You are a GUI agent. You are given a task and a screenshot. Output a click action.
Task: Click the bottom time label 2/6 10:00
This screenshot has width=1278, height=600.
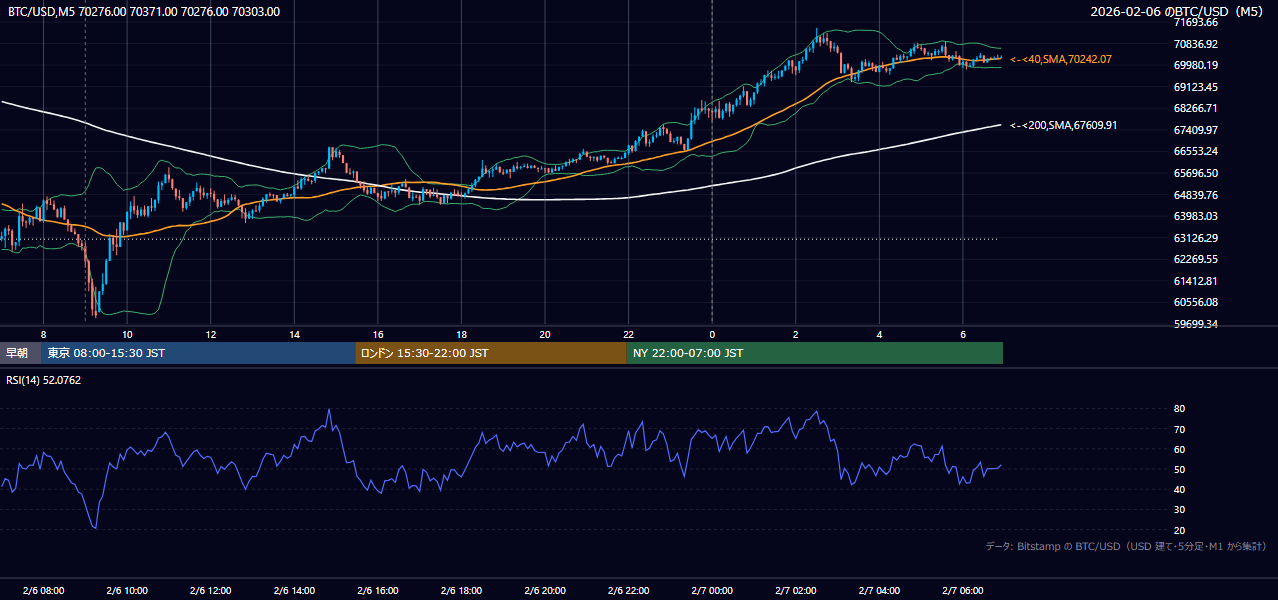(127, 590)
